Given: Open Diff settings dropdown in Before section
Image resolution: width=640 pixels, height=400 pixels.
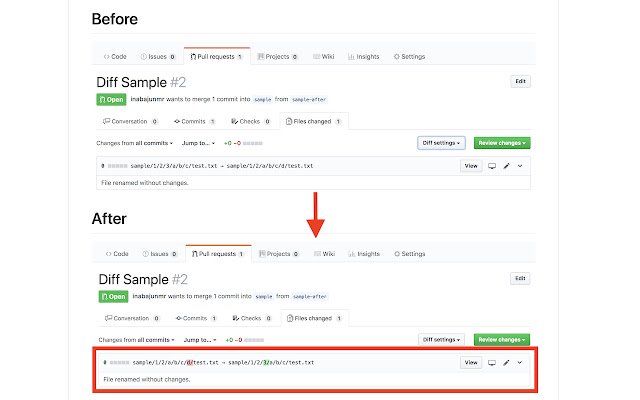Looking at the screenshot, I should (x=440, y=143).
